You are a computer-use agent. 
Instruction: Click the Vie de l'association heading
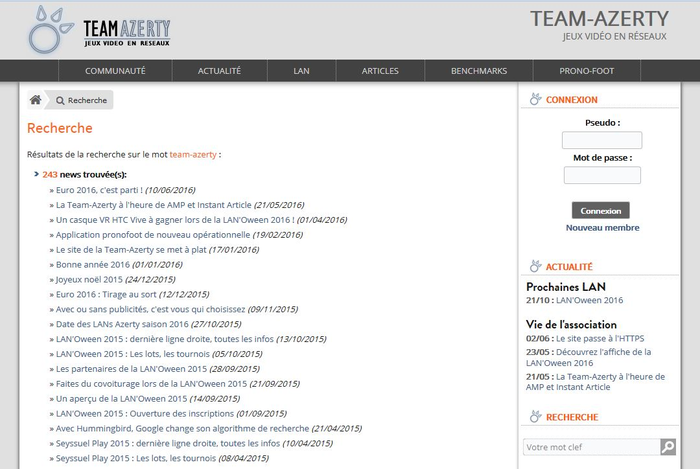571,325
